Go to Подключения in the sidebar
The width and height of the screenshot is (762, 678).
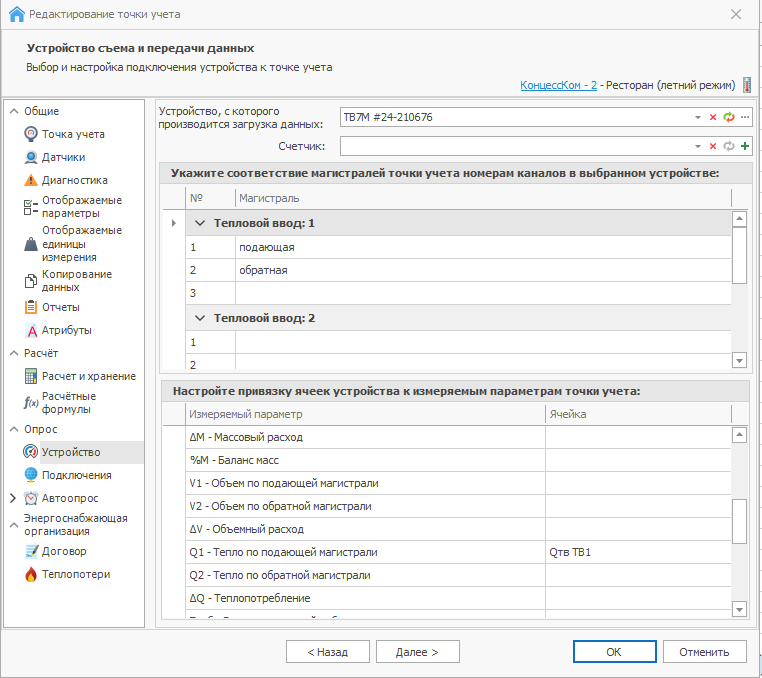point(76,475)
